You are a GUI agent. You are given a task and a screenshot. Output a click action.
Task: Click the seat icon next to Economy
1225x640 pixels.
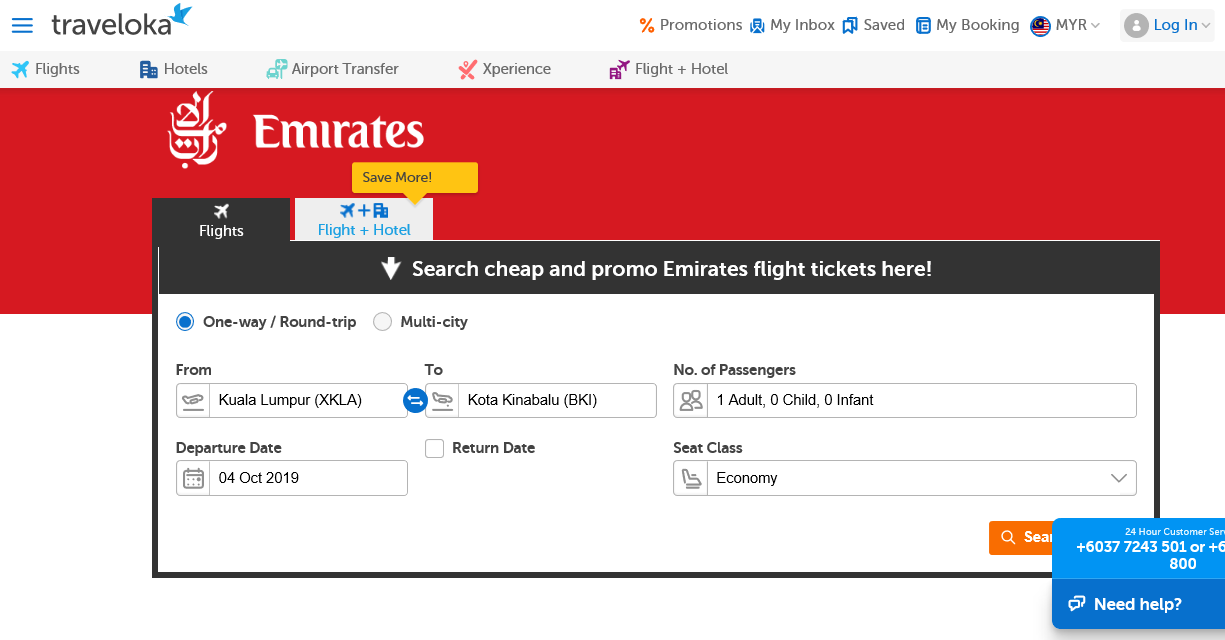click(690, 478)
